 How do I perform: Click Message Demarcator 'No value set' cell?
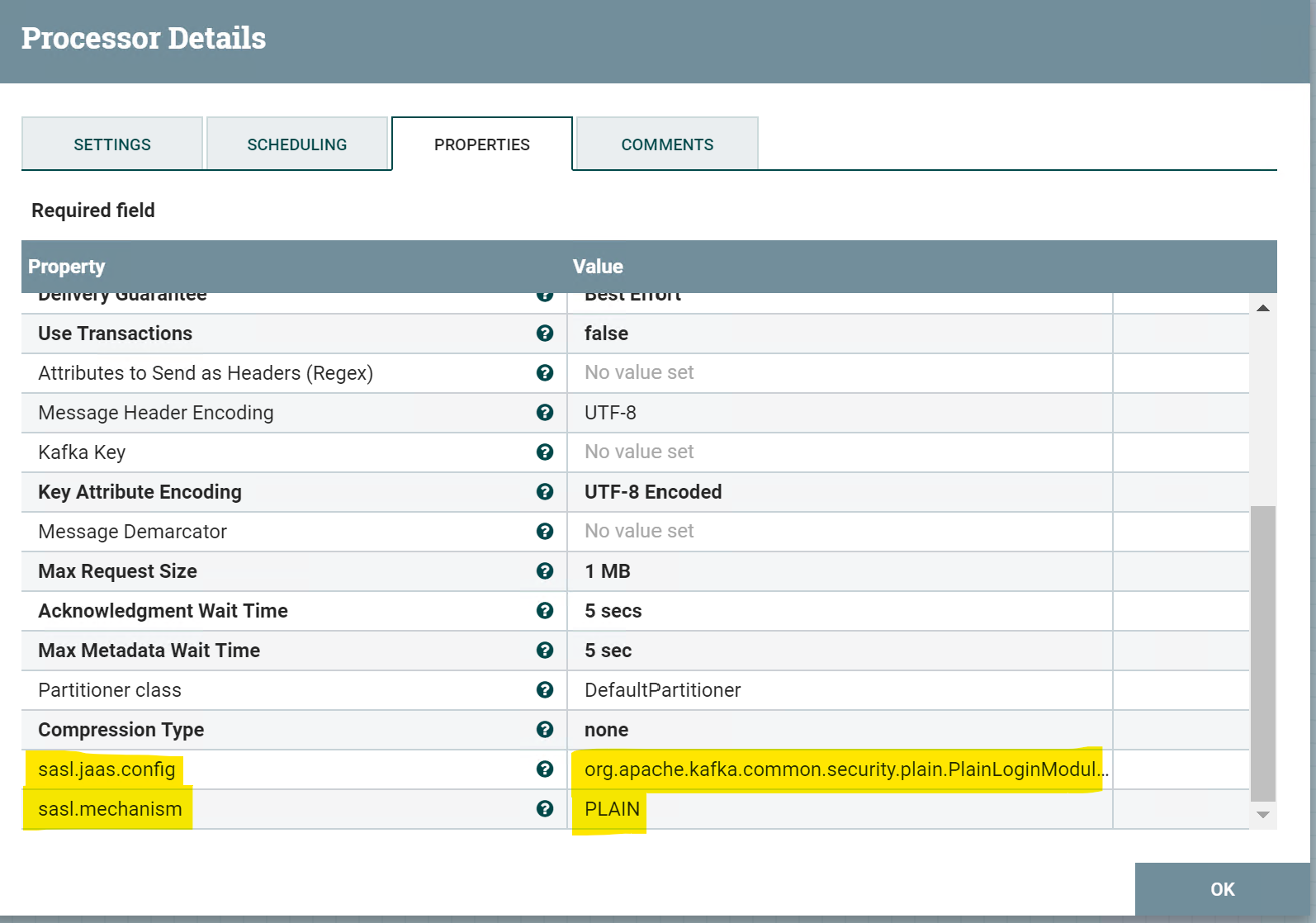coord(840,531)
